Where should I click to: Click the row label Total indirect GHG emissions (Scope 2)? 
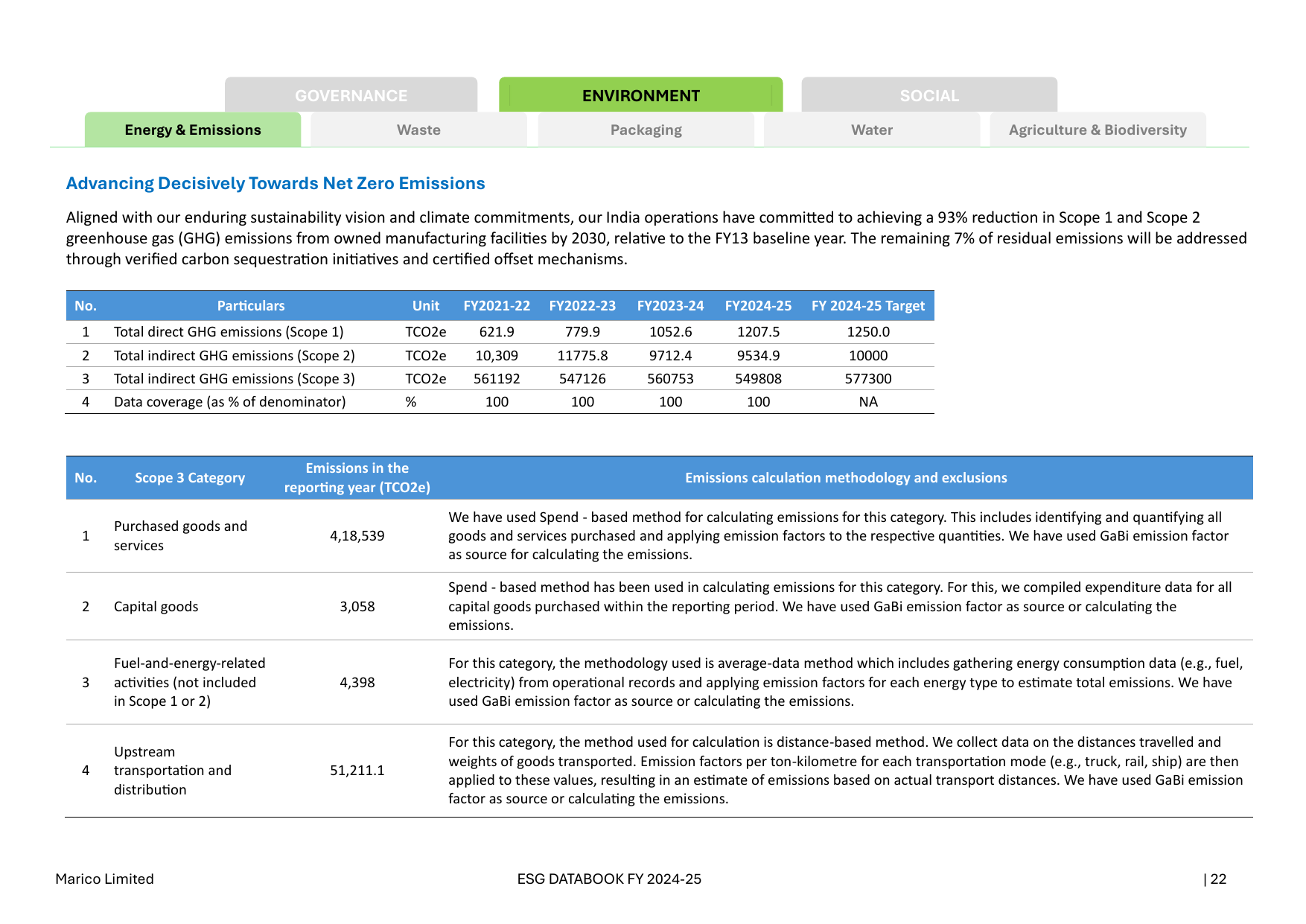coord(235,356)
